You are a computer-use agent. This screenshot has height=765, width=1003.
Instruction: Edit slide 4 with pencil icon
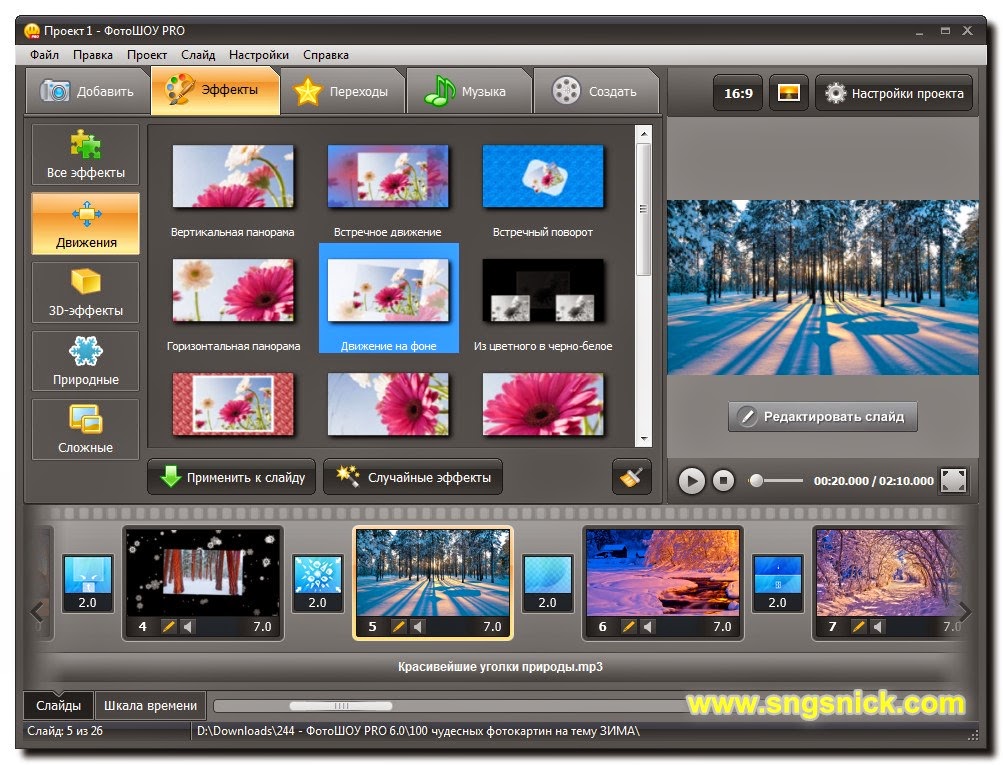pyautogui.click(x=168, y=627)
